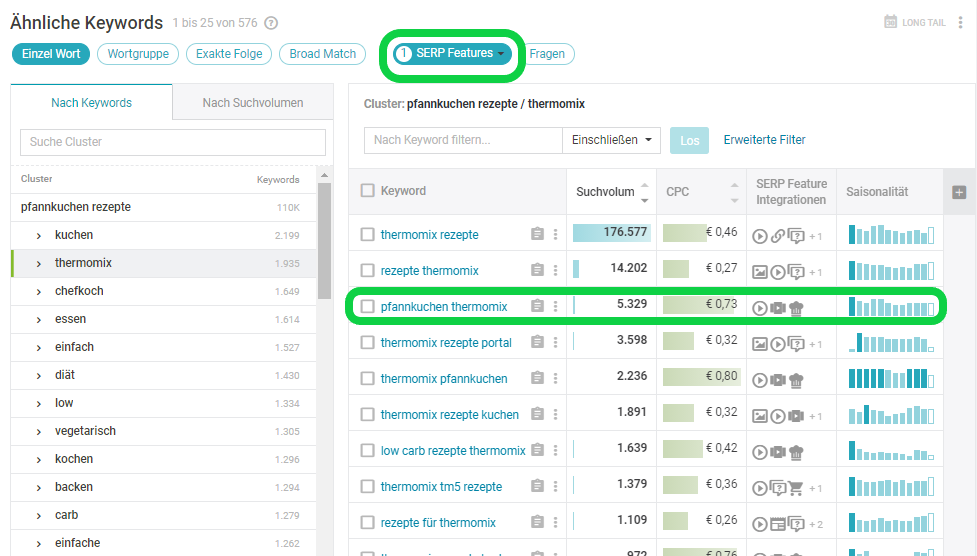Select the Wortgruppe filter
This screenshot has width=977, height=556.
138,54
